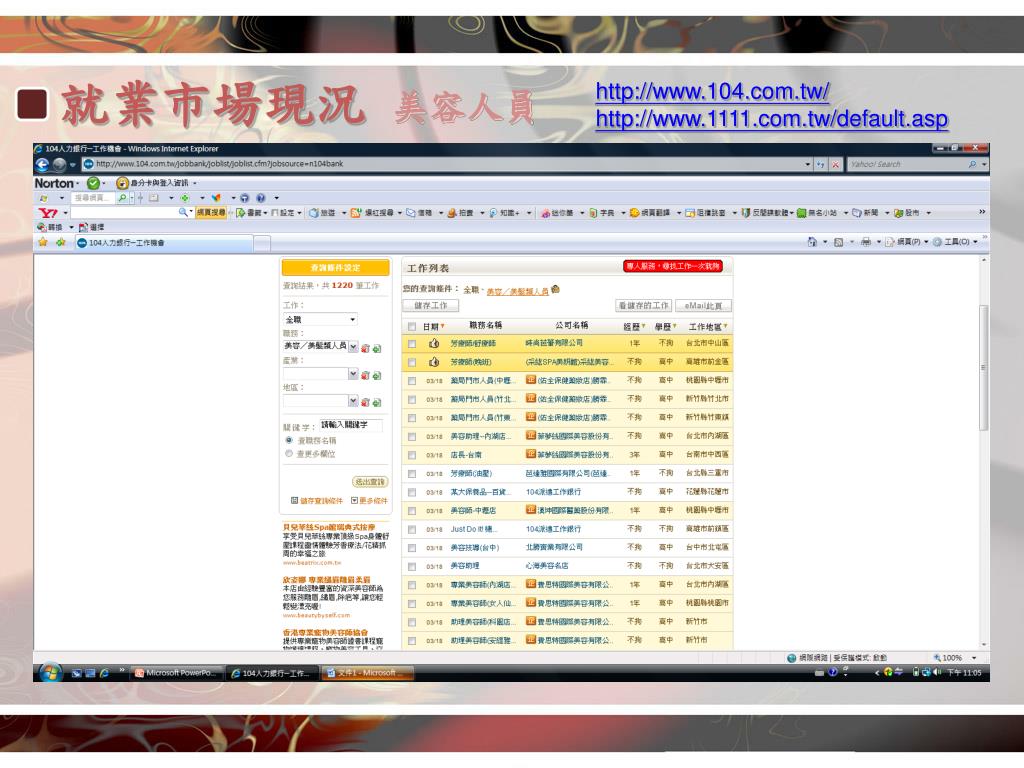Screen dimensions: 1024x768
Task: Tick the checkbox for Just Do It row
Action: 411,530
